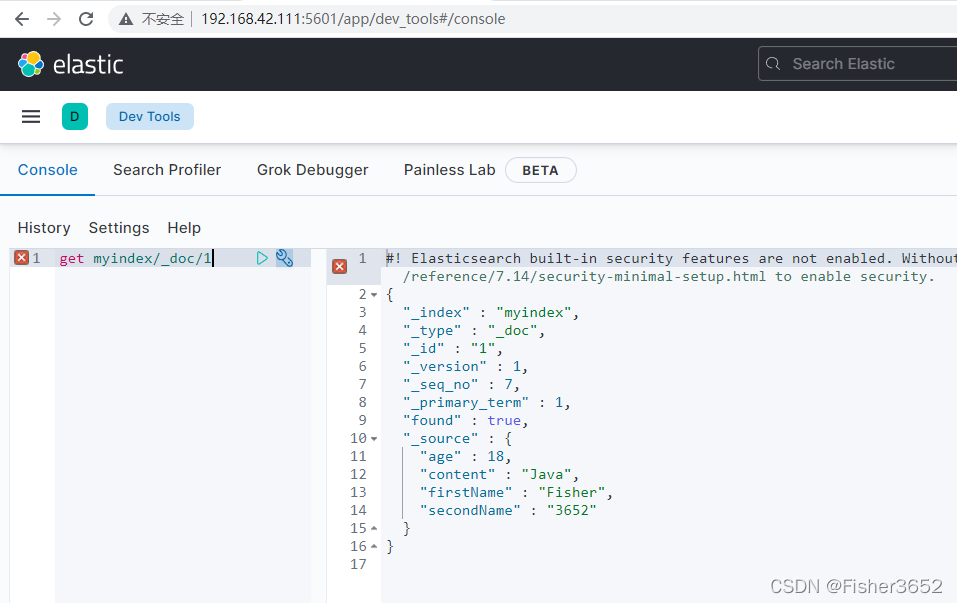This screenshot has height=603, width=957.
Task: Click the "secondName" : "3652" line
Action: (x=508, y=510)
